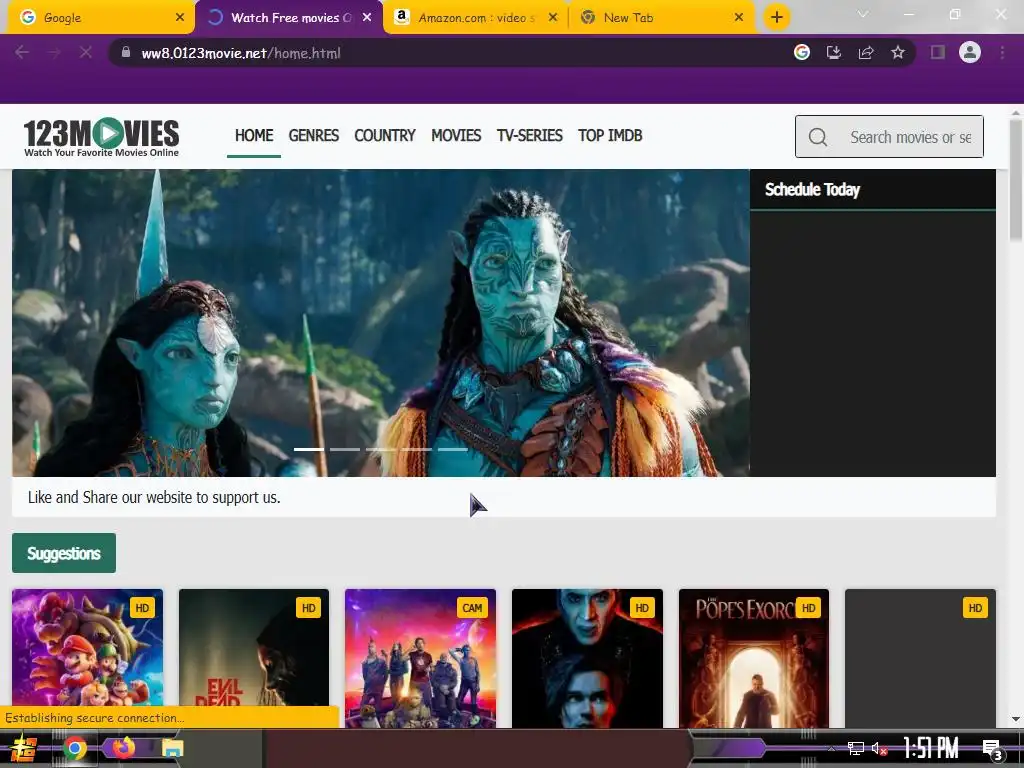Viewport: 1024px width, 768px height.
Task: Open the Chrome profile avatar
Action: click(x=970, y=52)
